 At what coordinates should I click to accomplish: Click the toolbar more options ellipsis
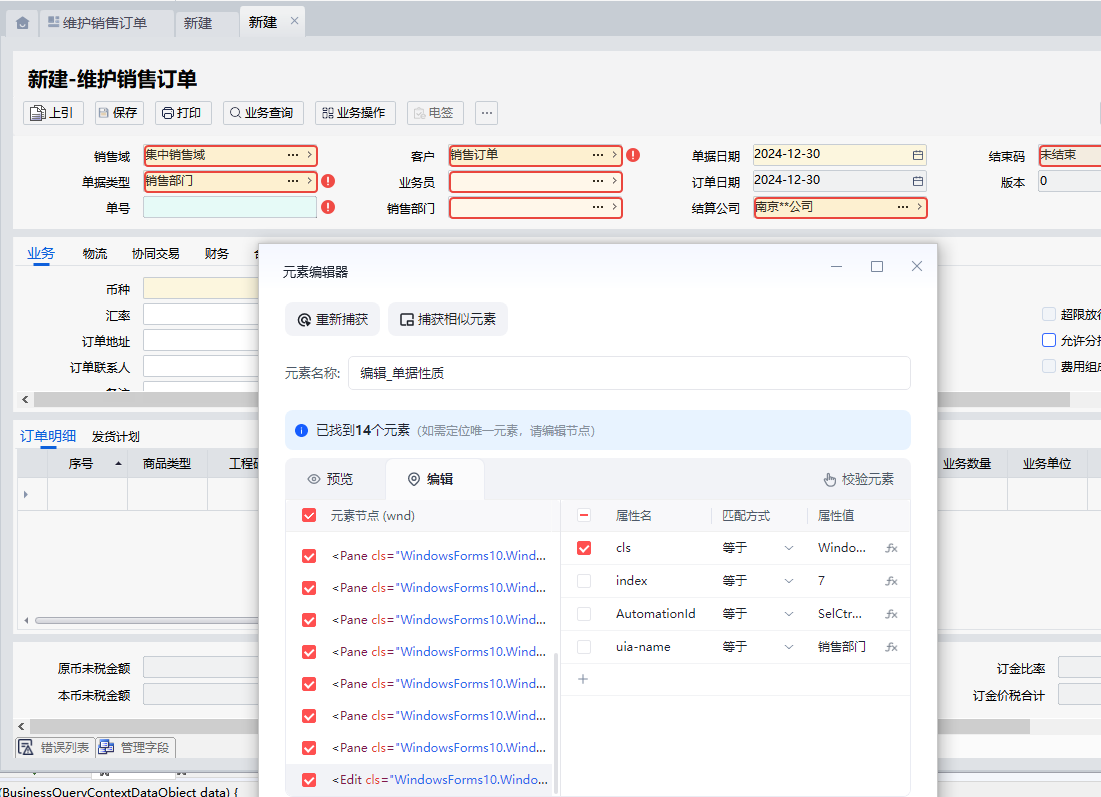click(x=486, y=113)
